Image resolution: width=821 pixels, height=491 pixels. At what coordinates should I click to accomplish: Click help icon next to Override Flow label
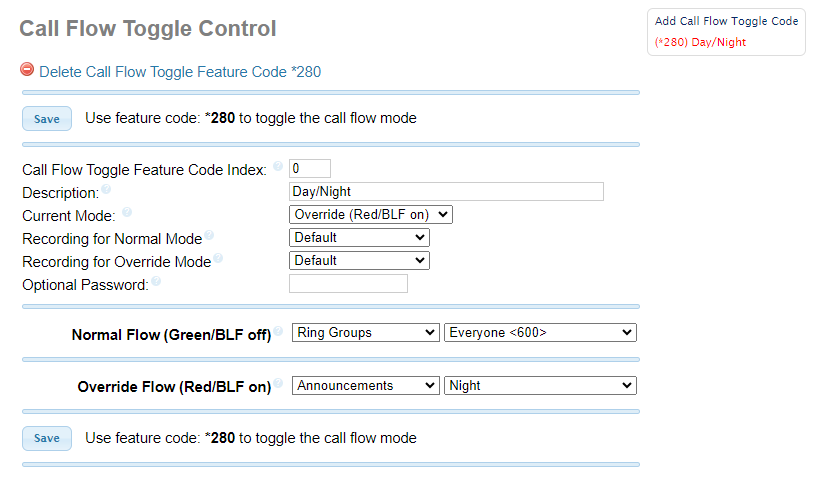click(x=278, y=383)
